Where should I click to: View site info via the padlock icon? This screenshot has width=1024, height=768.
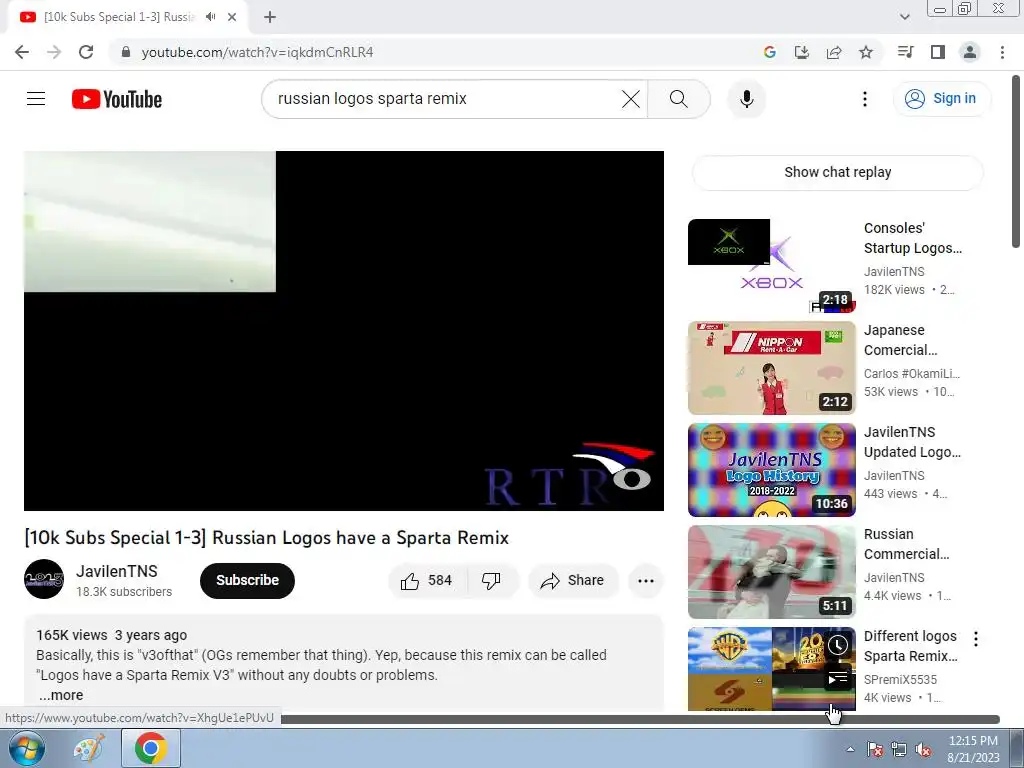126,52
